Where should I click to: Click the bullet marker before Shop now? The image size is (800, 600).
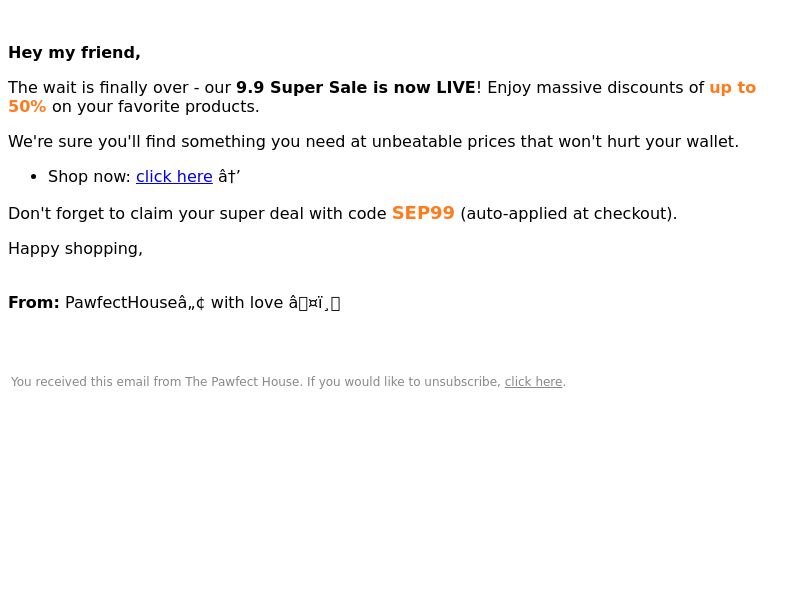[34, 177]
